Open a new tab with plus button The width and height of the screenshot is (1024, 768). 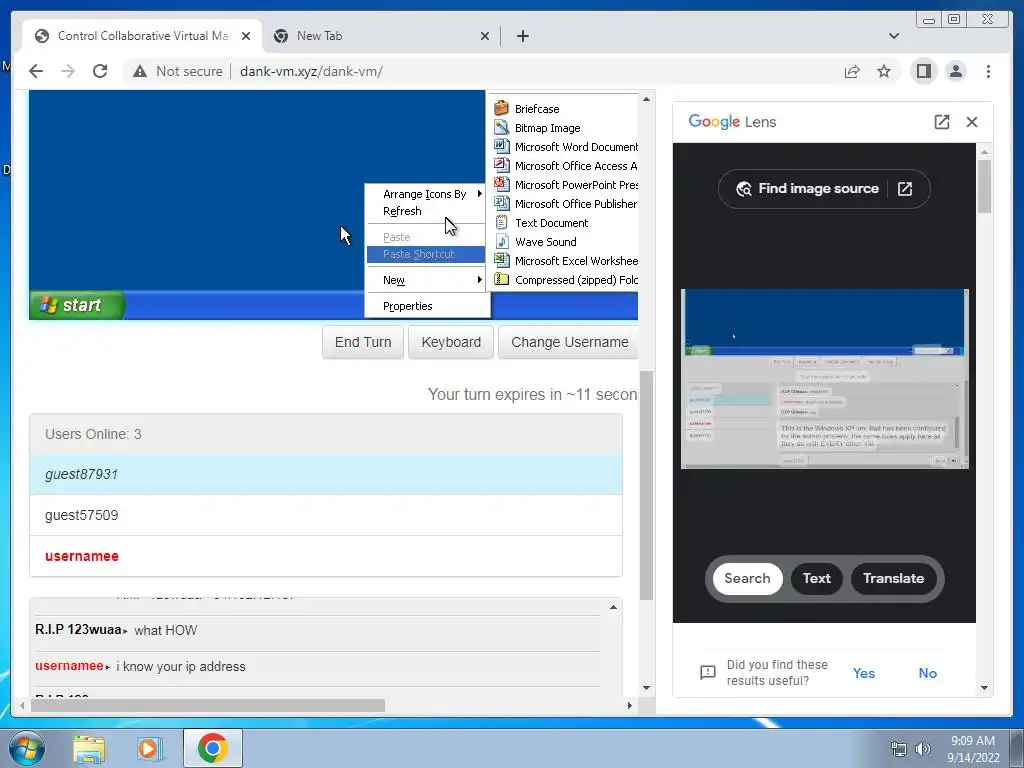pos(522,36)
